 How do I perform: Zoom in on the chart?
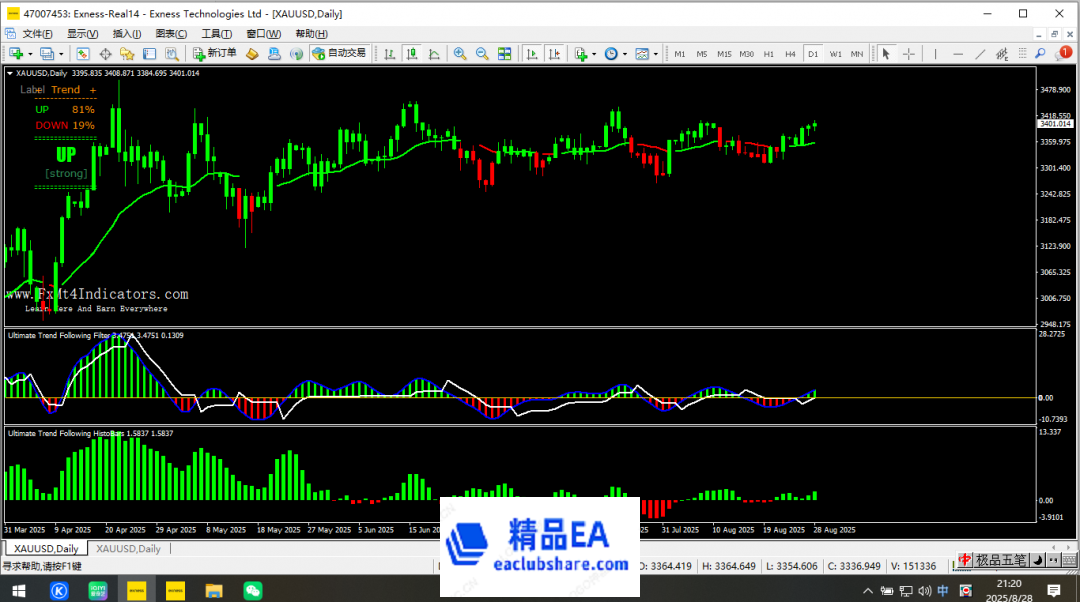(x=461, y=53)
